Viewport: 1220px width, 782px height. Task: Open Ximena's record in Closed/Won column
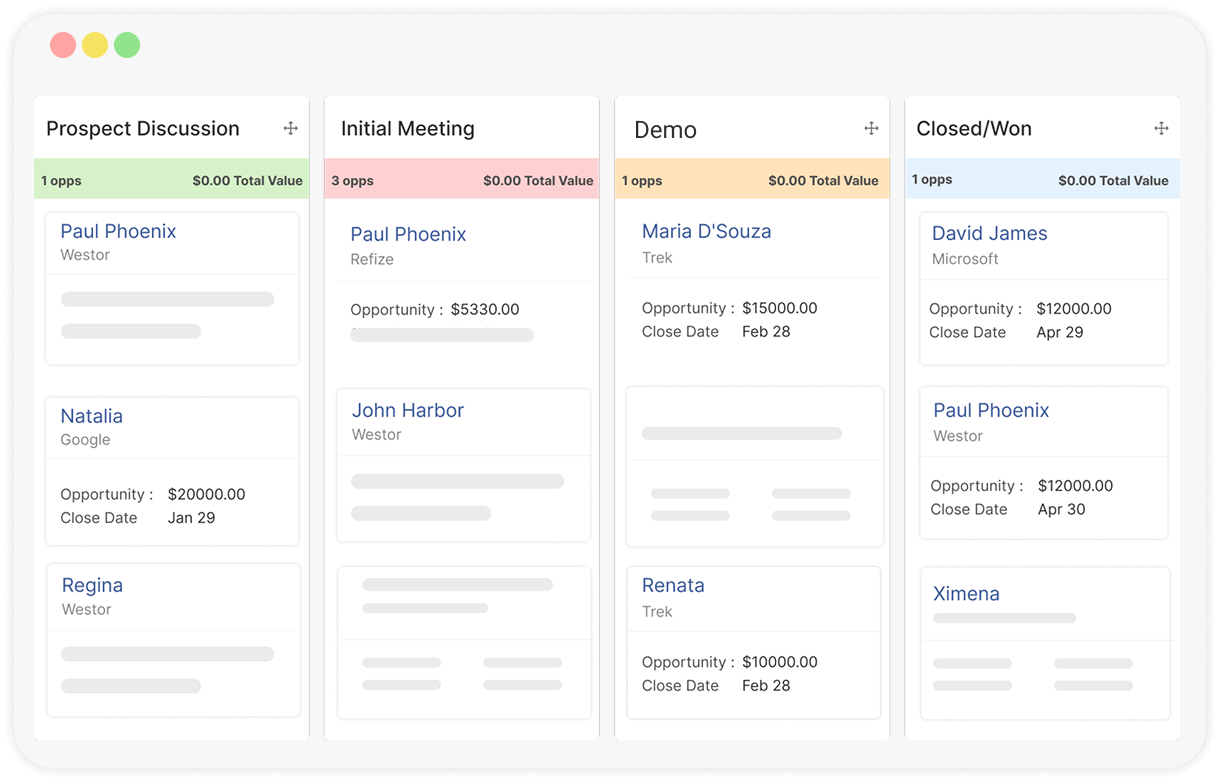(966, 593)
